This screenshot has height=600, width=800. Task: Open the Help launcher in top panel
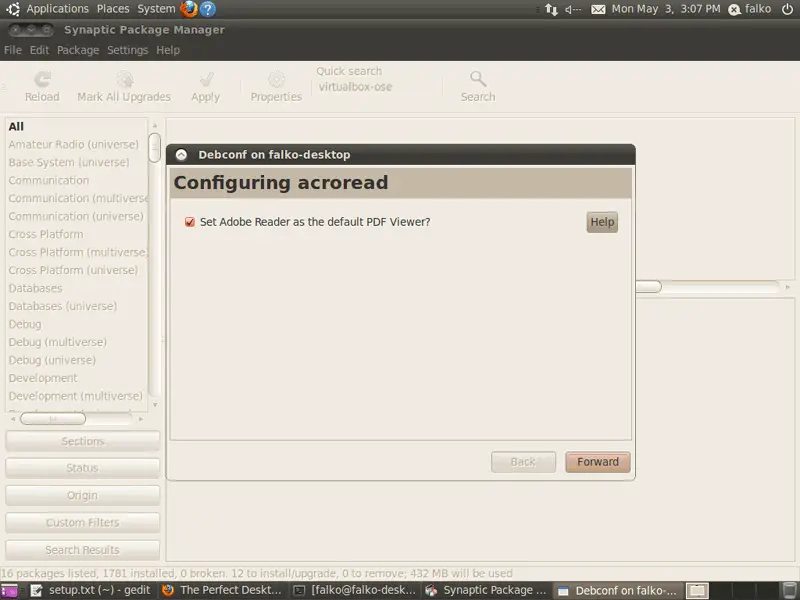coord(208,9)
